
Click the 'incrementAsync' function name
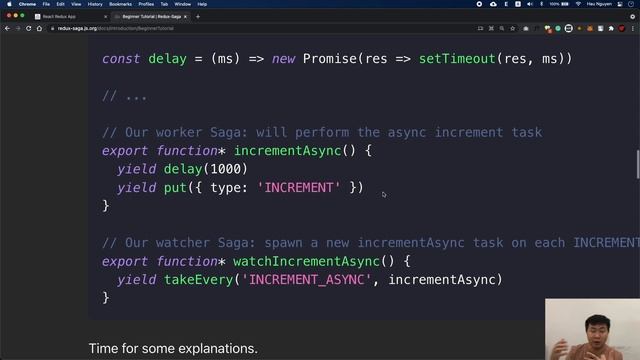coord(287,151)
